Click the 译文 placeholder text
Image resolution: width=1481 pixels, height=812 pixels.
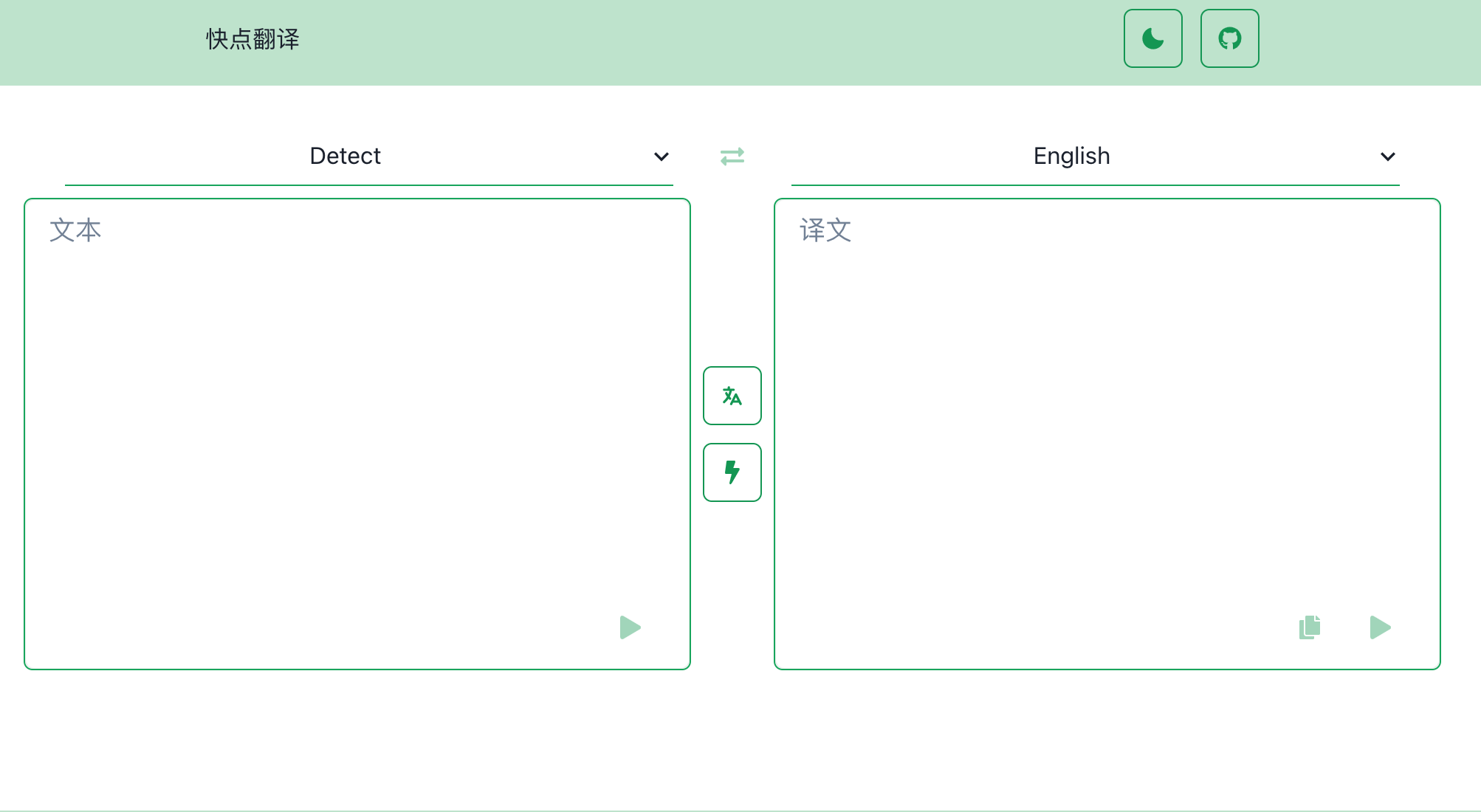(x=825, y=230)
